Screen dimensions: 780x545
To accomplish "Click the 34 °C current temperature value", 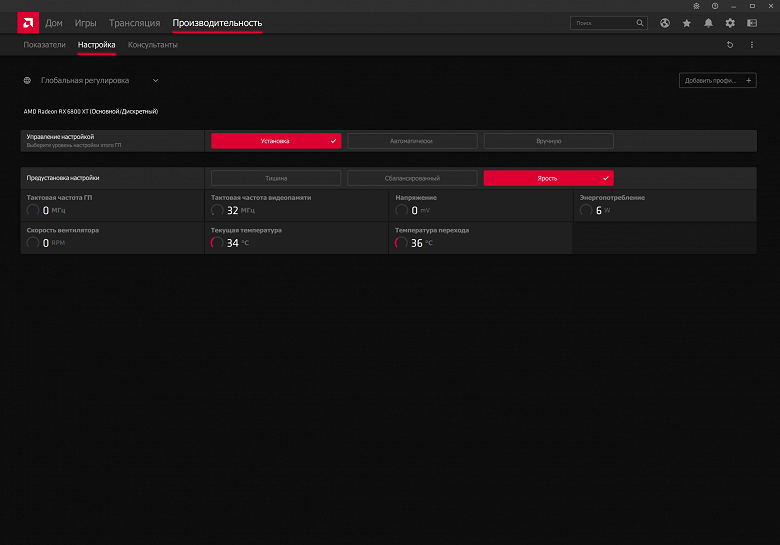I will click(x=238, y=243).
